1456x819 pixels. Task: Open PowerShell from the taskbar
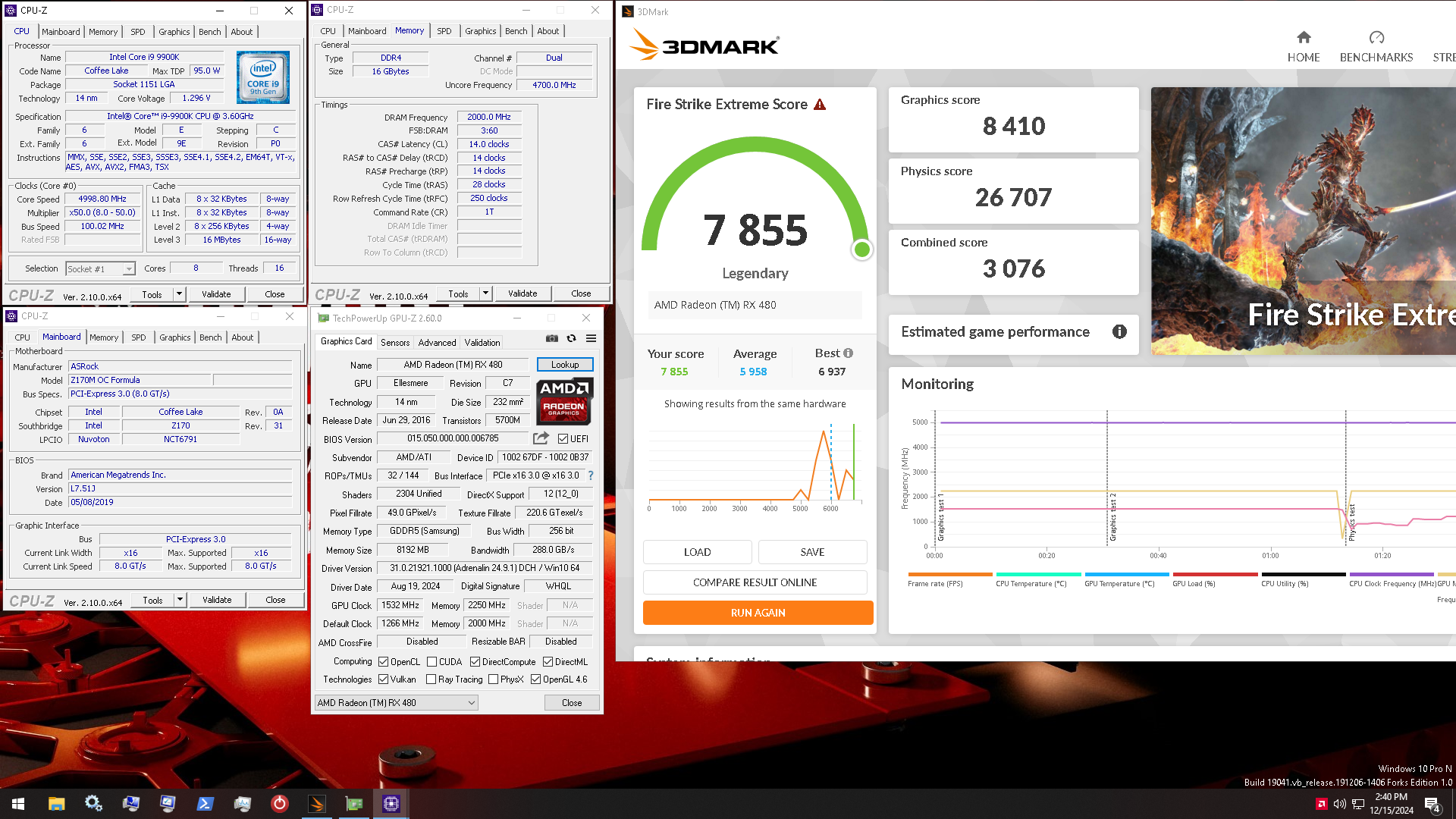205,804
